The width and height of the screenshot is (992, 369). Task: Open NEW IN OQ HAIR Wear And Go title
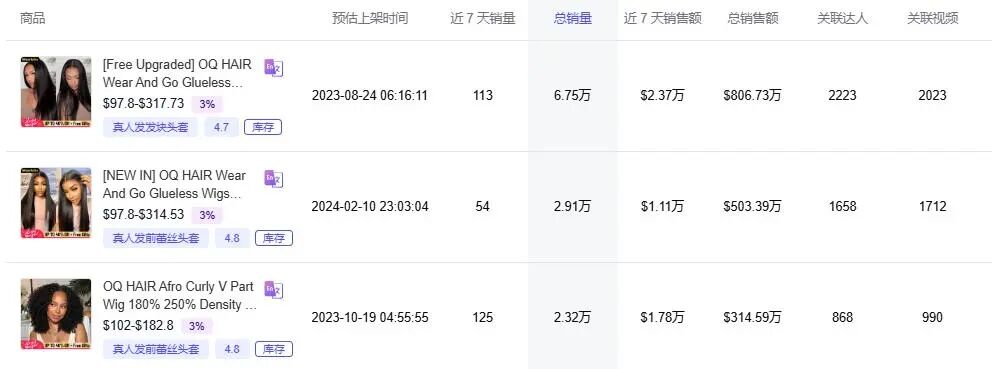[x=175, y=184]
